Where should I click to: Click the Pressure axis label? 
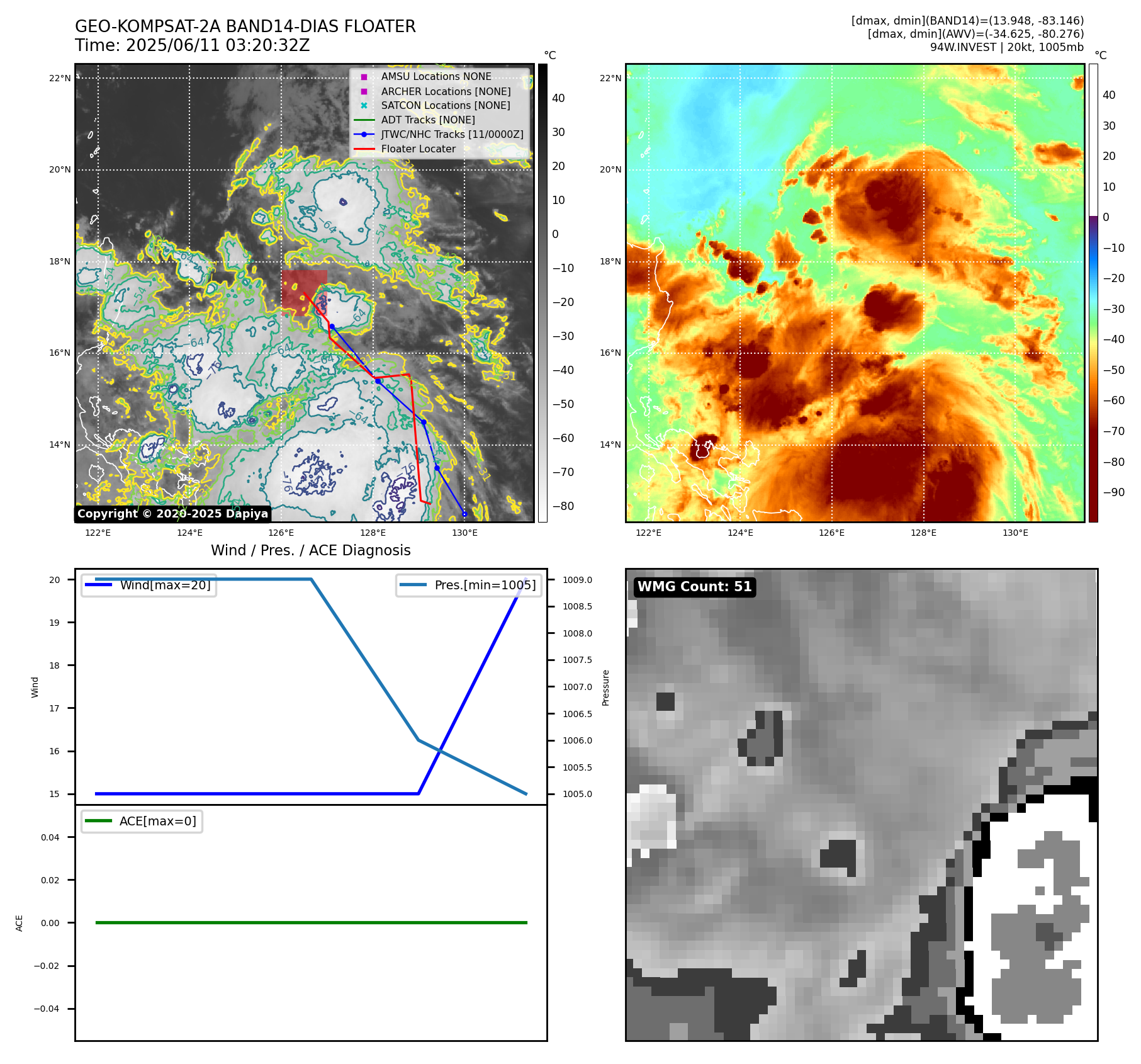click(605, 688)
